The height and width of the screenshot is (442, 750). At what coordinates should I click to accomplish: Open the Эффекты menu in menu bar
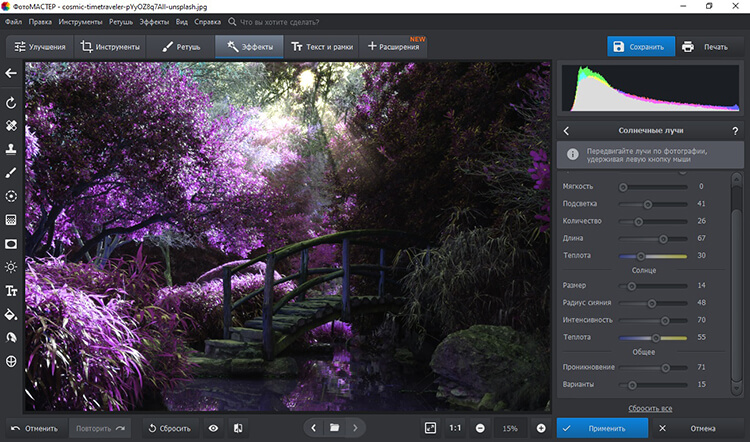[153, 20]
